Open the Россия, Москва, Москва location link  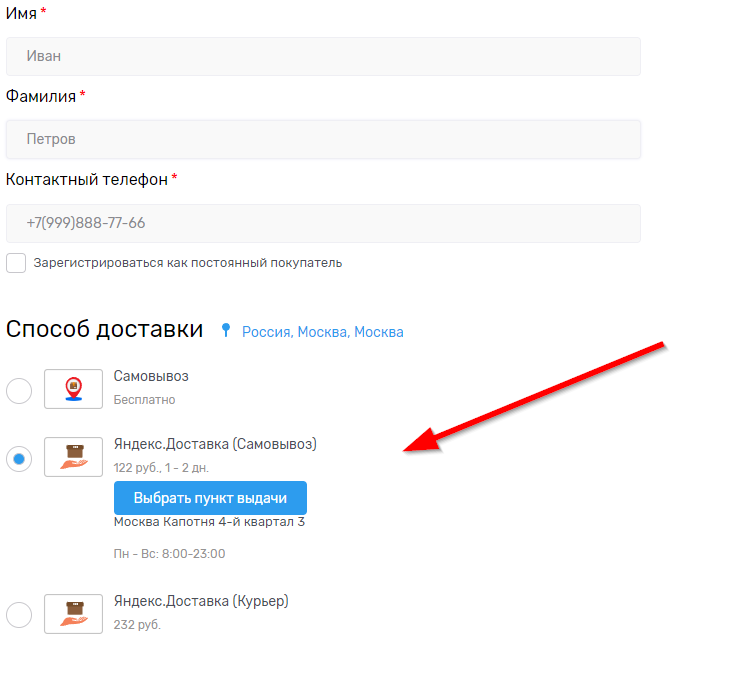(x=322, y=332)
